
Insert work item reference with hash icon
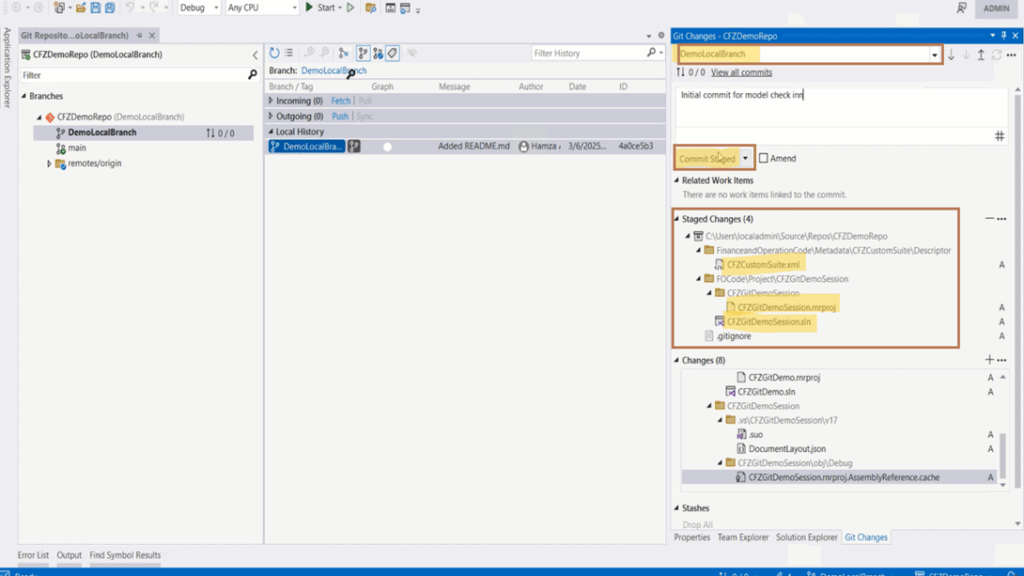click(999, 136)
